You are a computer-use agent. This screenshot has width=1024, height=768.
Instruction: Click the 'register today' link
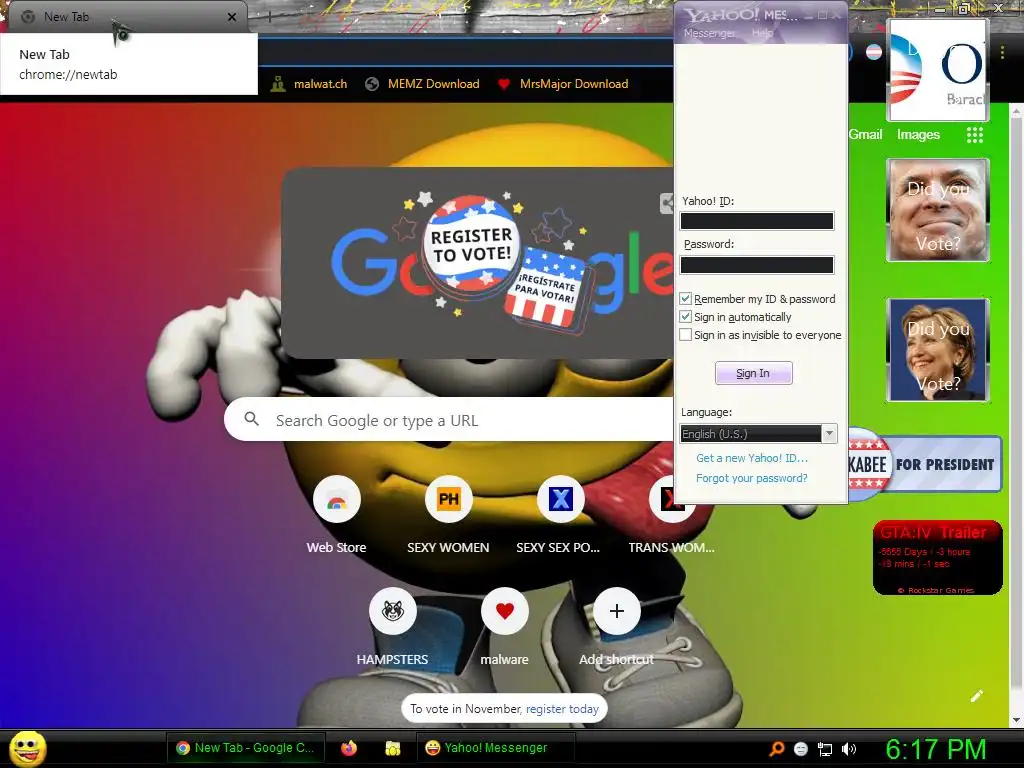(x=562, y=709)
